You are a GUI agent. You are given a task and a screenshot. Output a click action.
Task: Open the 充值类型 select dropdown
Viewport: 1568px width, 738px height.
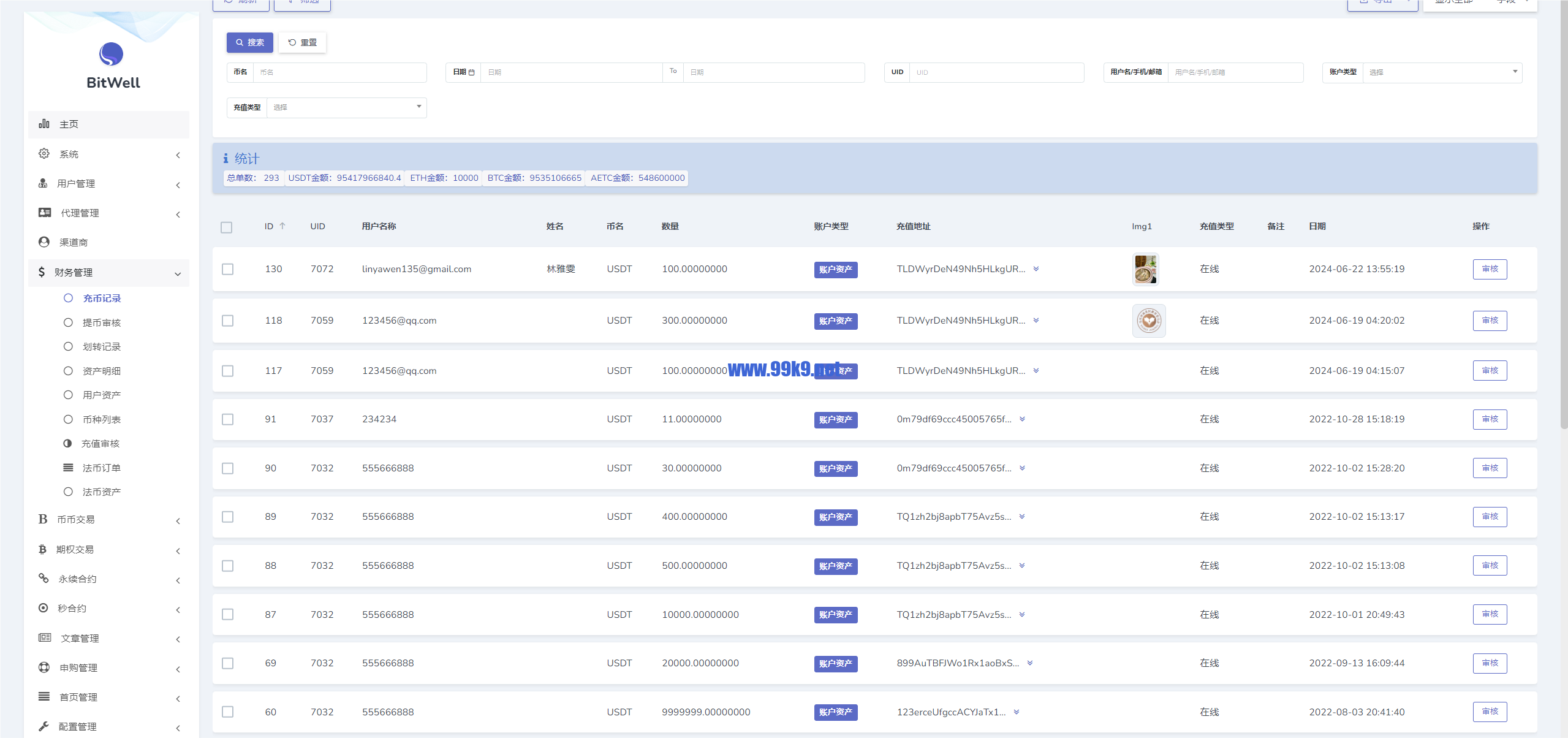click(x=347, y=107)
